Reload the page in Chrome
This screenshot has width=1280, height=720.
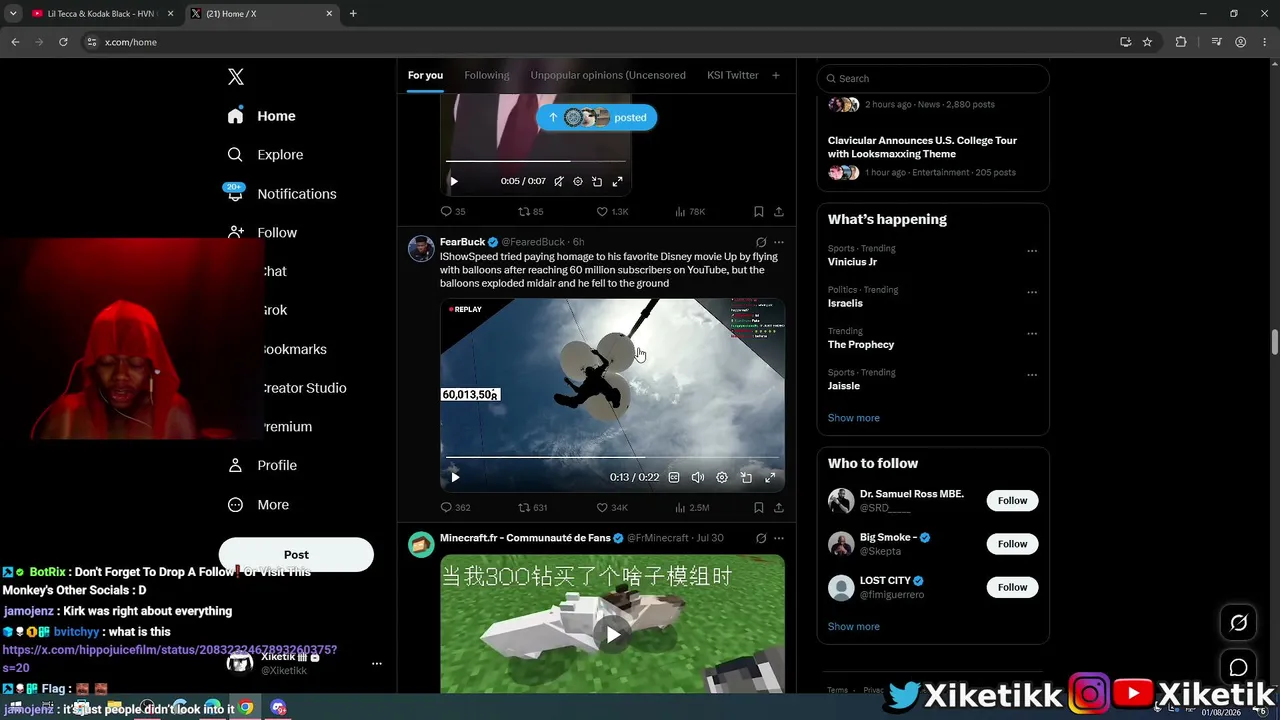(x=63, y=42)
